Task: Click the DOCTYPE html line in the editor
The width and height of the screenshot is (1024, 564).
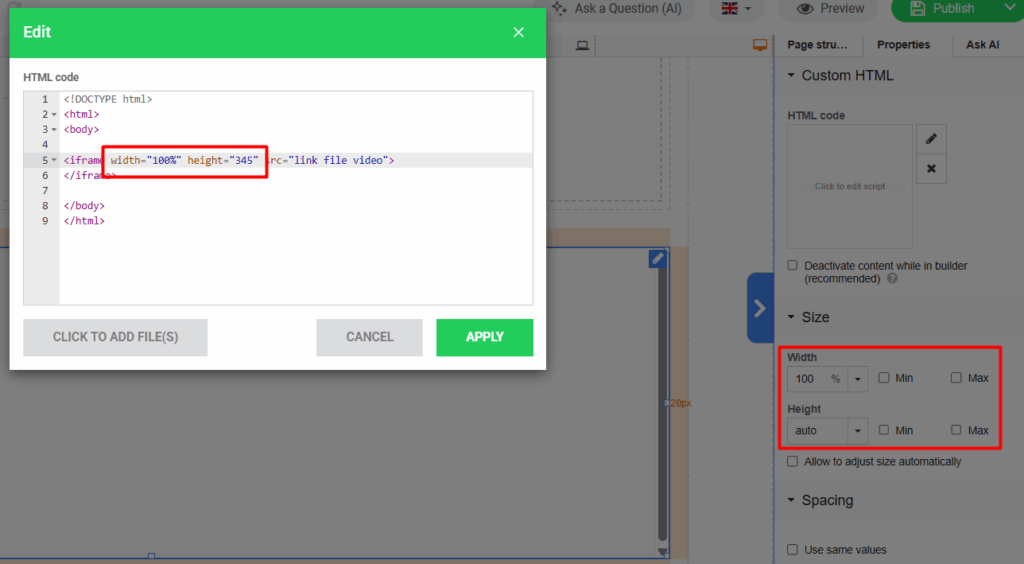Action: click(x=108, y=99)
